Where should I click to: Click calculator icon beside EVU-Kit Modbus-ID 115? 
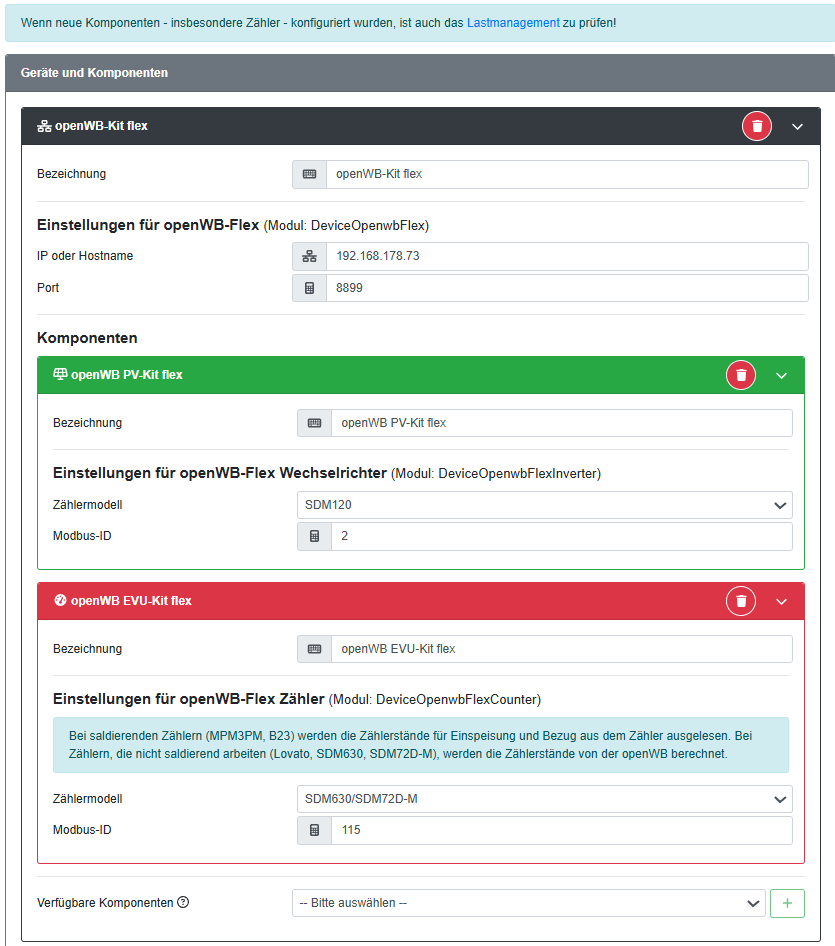(314, 830)
